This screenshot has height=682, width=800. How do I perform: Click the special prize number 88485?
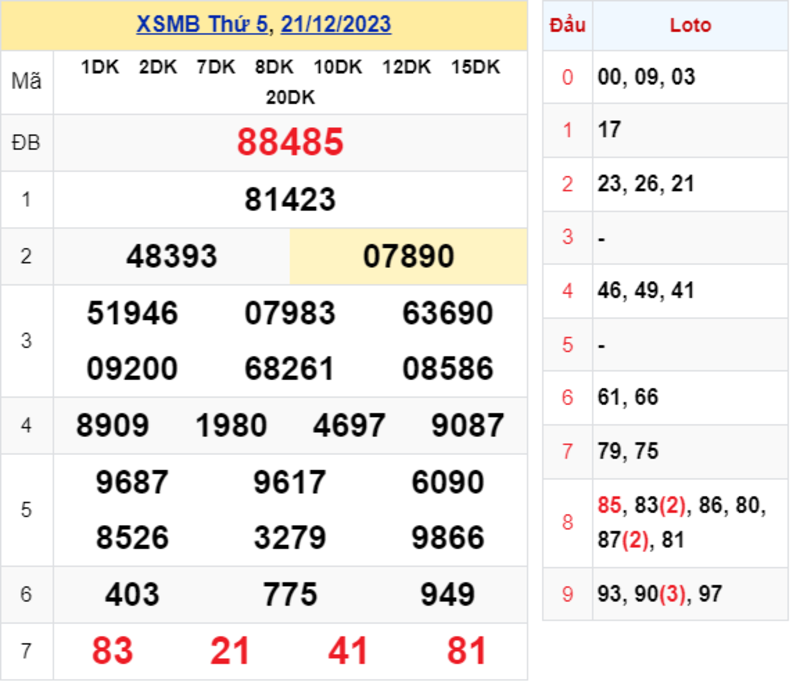(291, 142)
